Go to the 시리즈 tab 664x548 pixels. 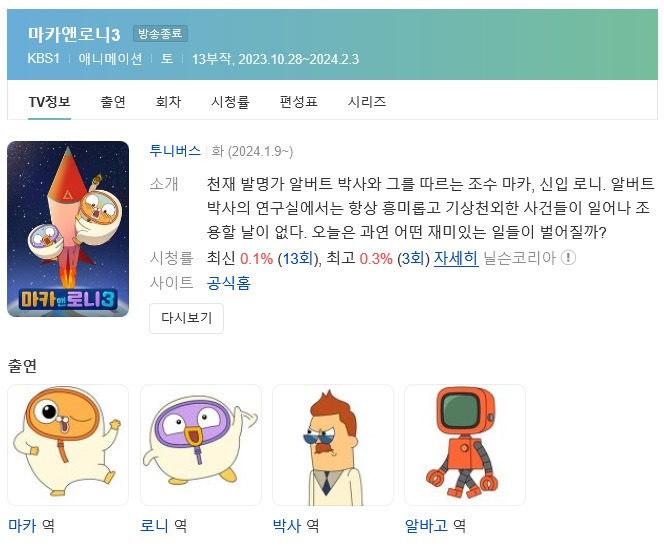point(367,102)
